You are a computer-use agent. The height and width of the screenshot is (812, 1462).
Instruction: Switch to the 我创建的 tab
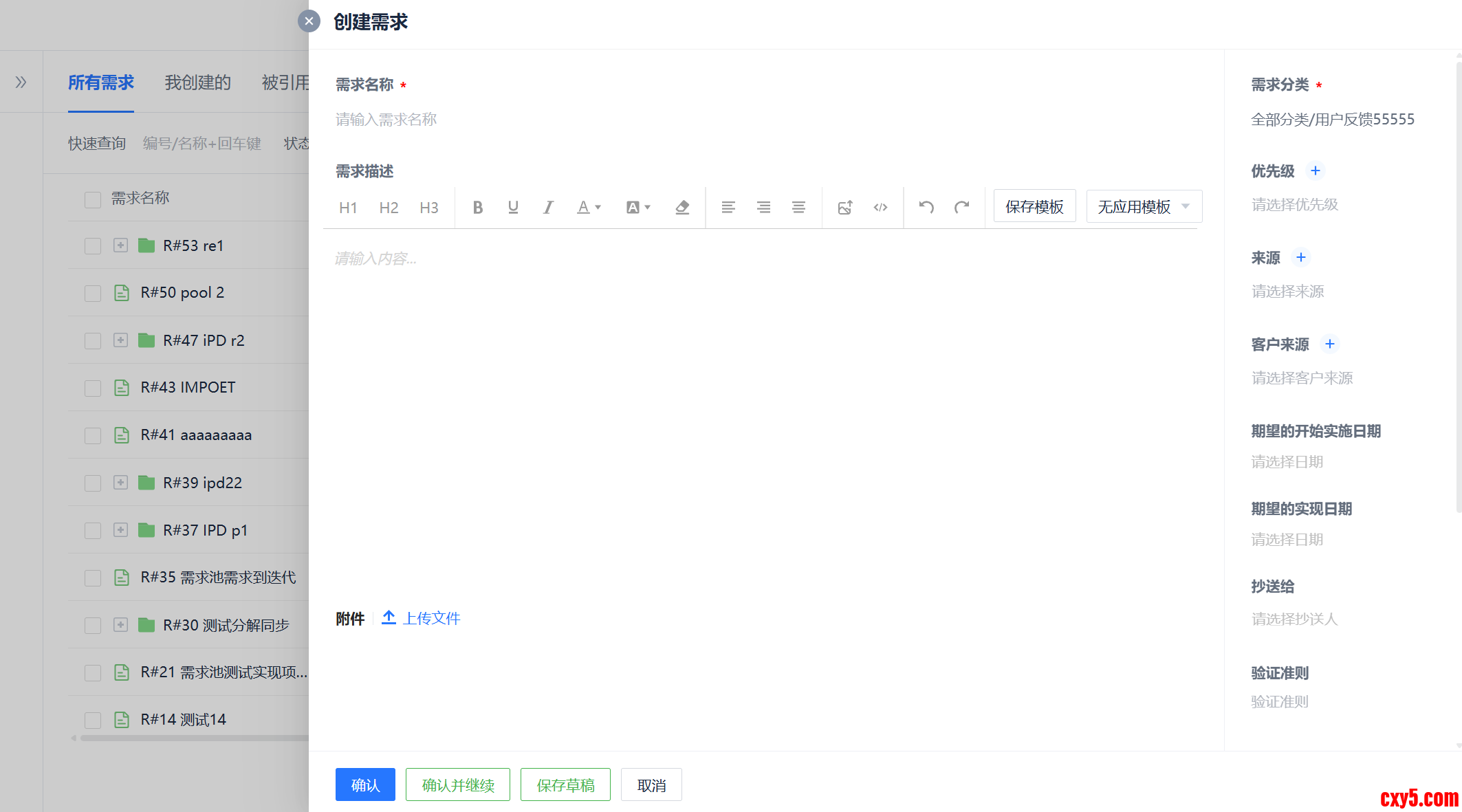click(x=197, y=83)
